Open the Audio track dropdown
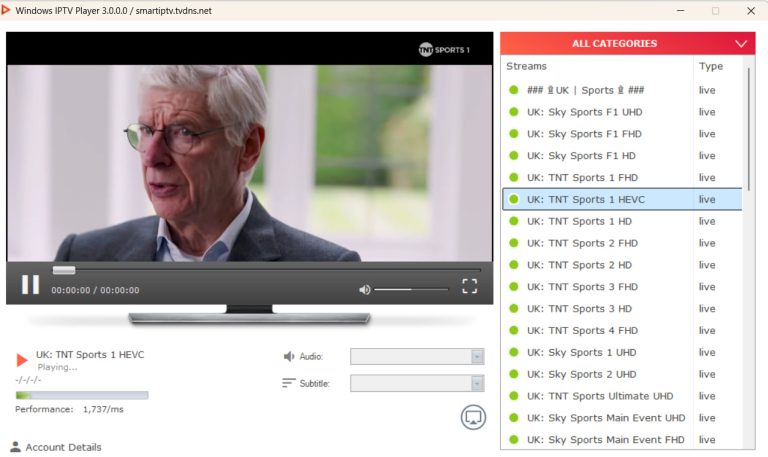 click(x=417, y=357)
